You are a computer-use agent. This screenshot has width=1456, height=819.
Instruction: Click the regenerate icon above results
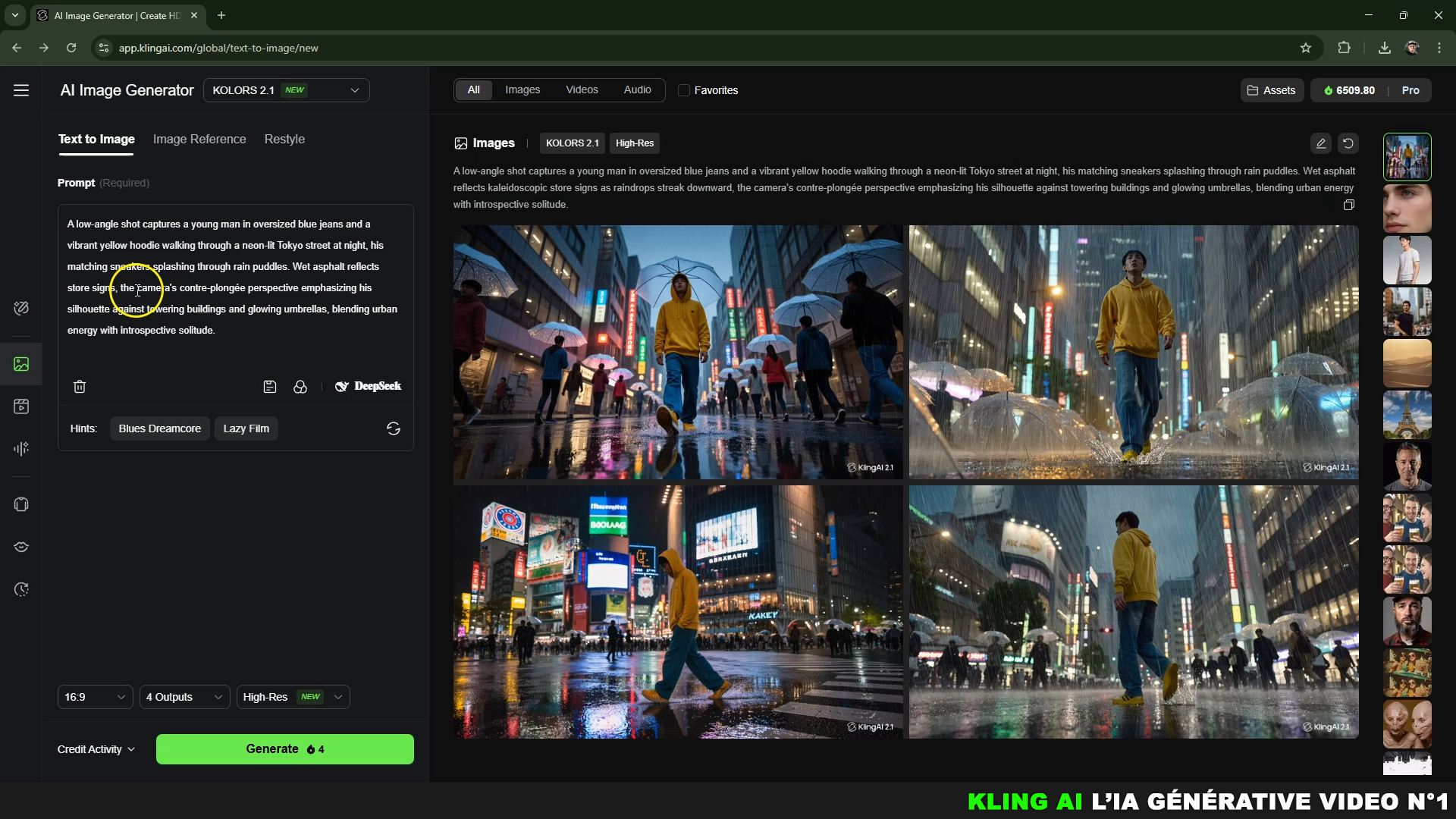coord(1348,143)
